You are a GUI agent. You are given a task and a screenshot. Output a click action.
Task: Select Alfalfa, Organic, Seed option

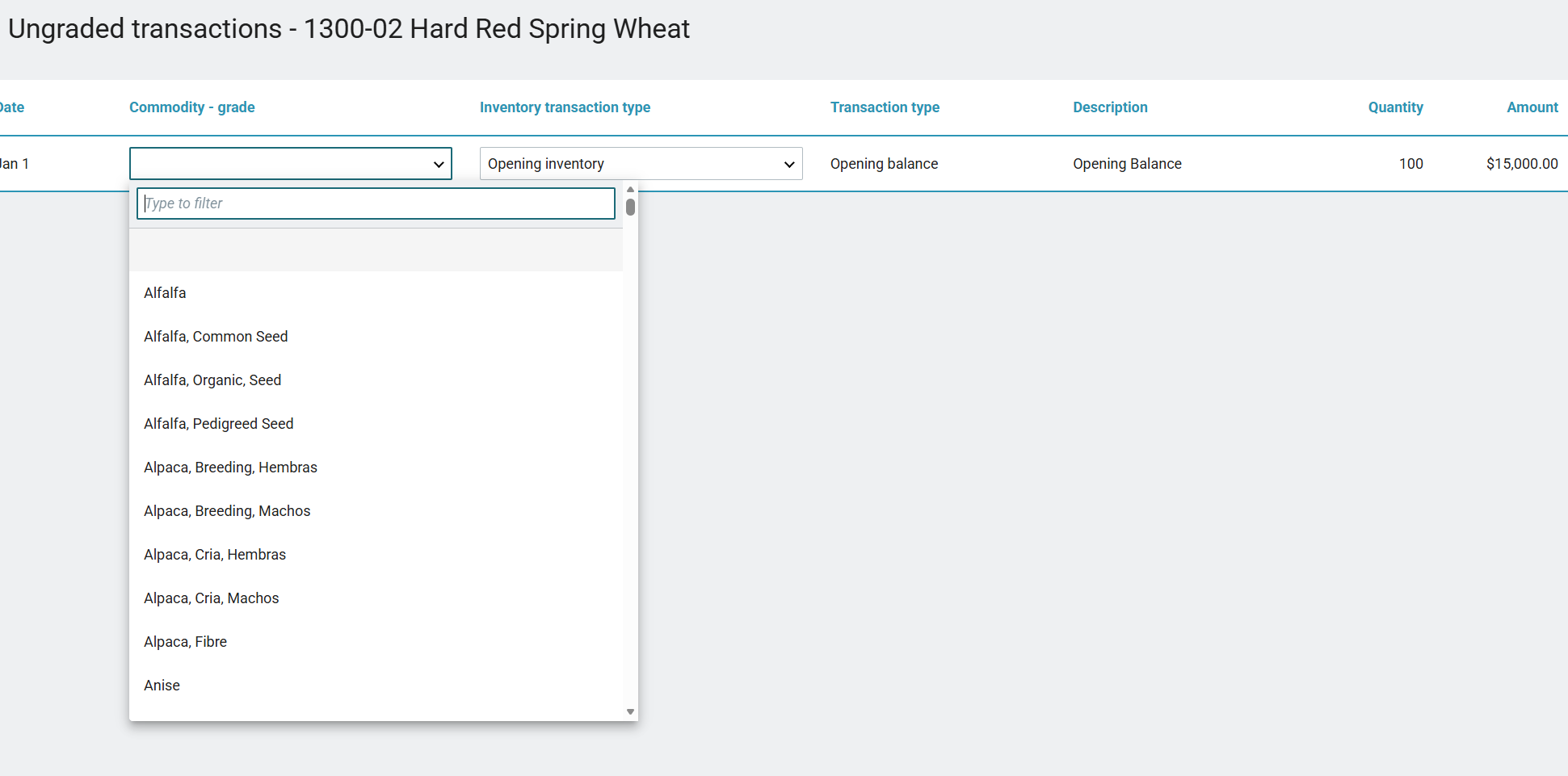pyautogui.click(x=212, y=380)
